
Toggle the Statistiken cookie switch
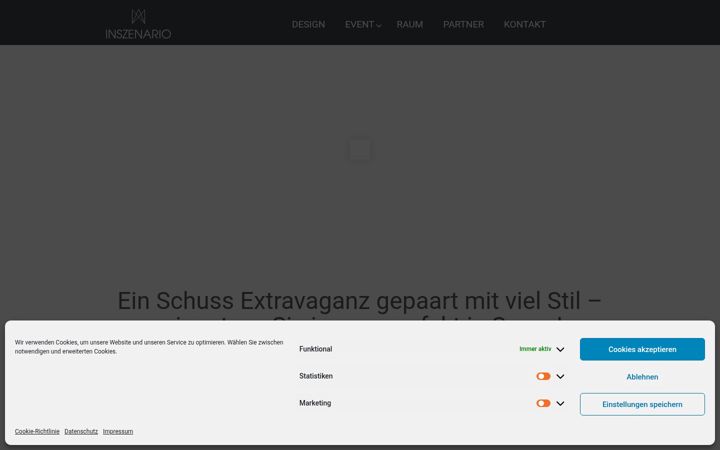pos(543,376)
